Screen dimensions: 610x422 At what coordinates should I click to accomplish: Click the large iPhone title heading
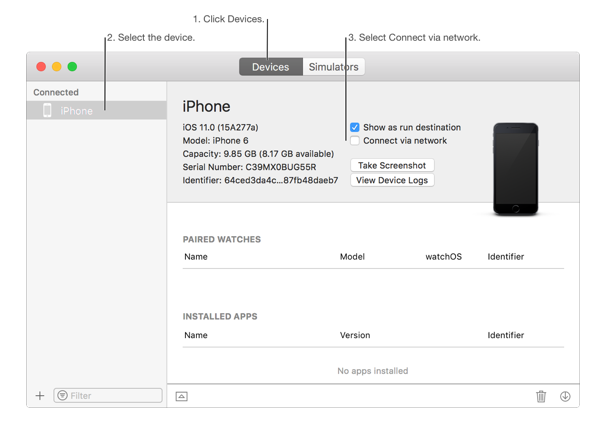(206, 107)
